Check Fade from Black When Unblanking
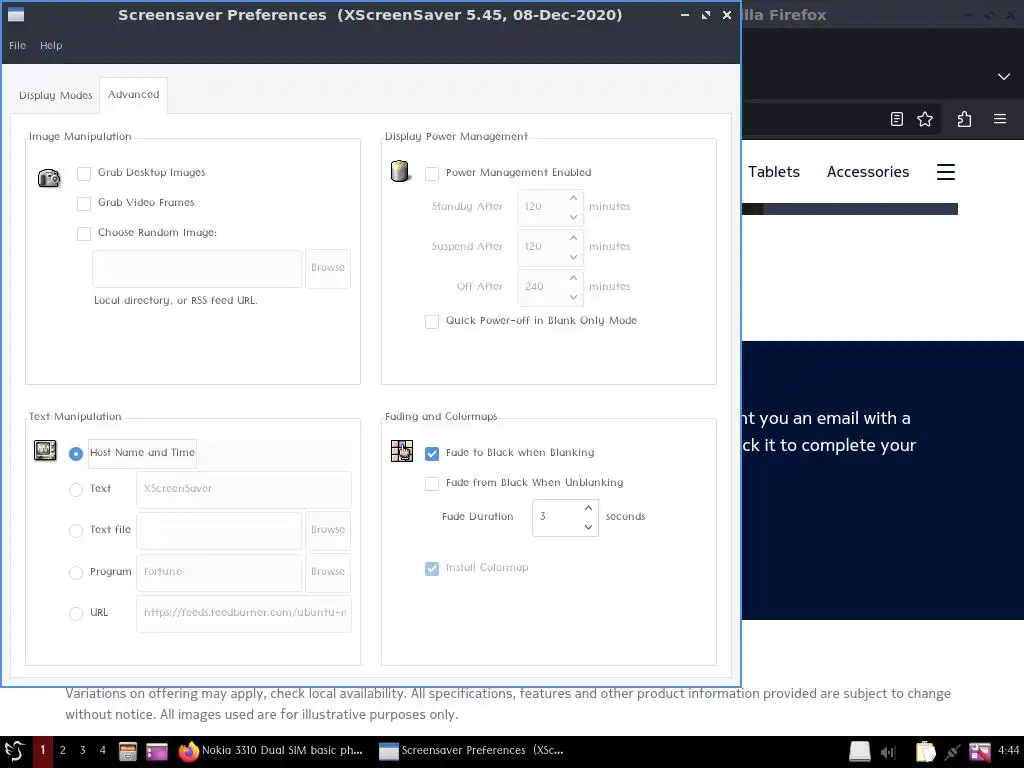Viewport: 1024px width, 768px height. [x=432, y=483]
